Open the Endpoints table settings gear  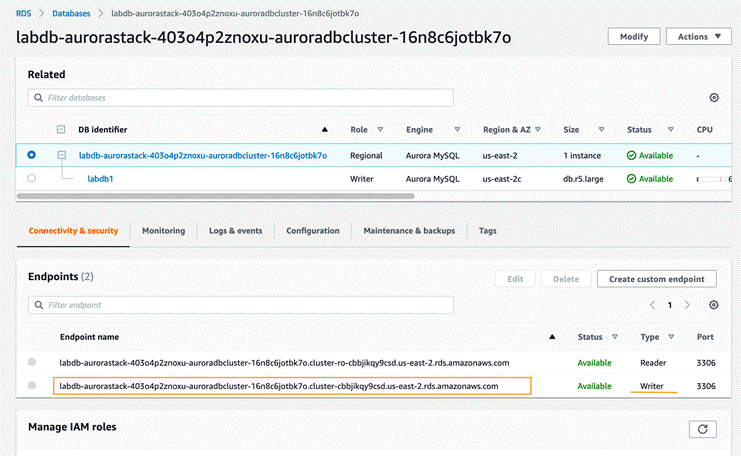(714, 305)
